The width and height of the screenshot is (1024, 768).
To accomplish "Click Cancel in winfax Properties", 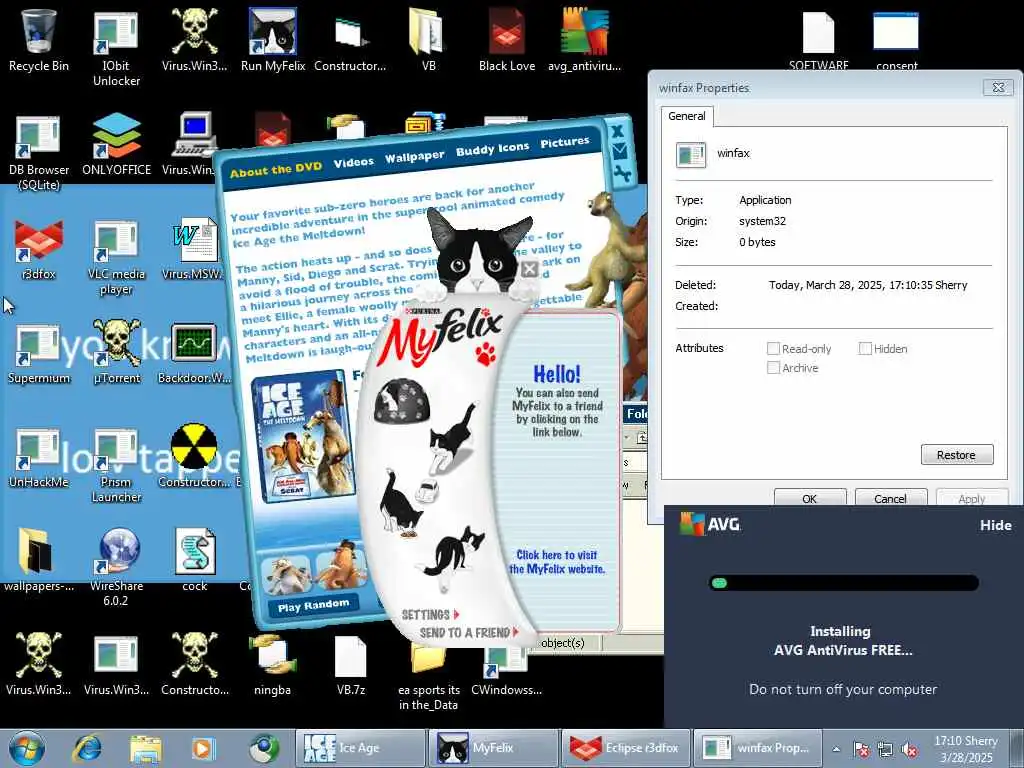I will click(890, 498).
